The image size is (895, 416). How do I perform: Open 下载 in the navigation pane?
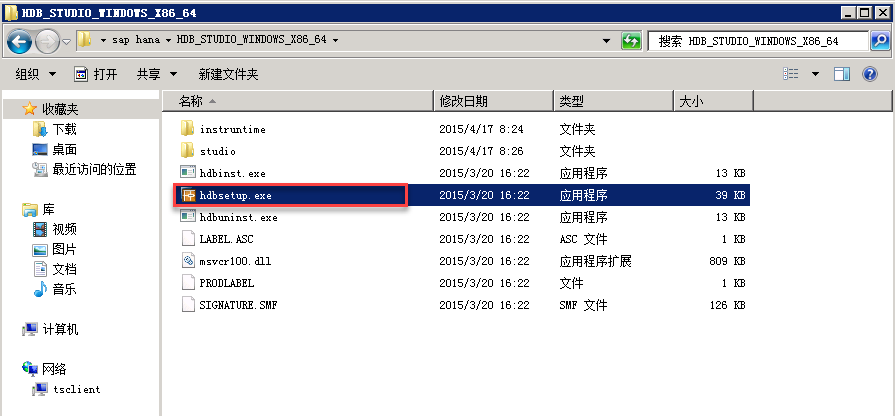click(x=64, y=130)
